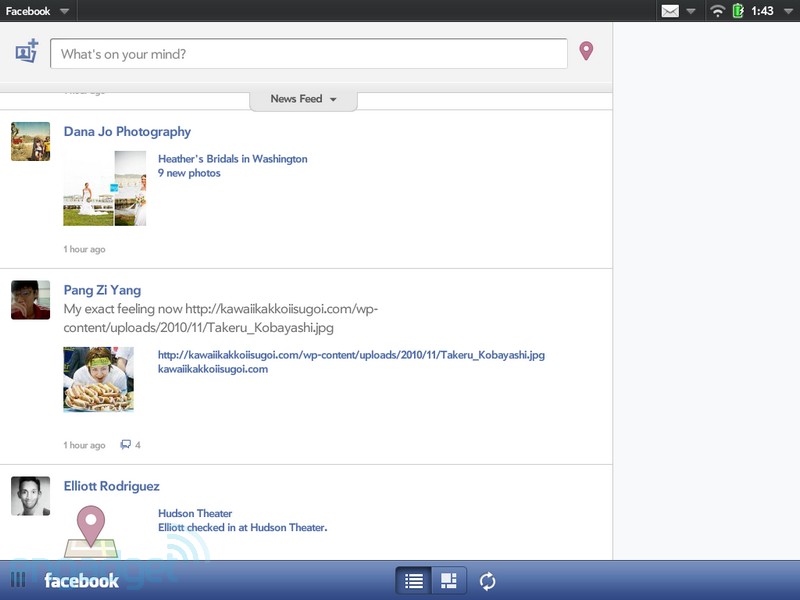Tap the Wi-Fi status icon
800x600 pixels.
click(717, 11)
